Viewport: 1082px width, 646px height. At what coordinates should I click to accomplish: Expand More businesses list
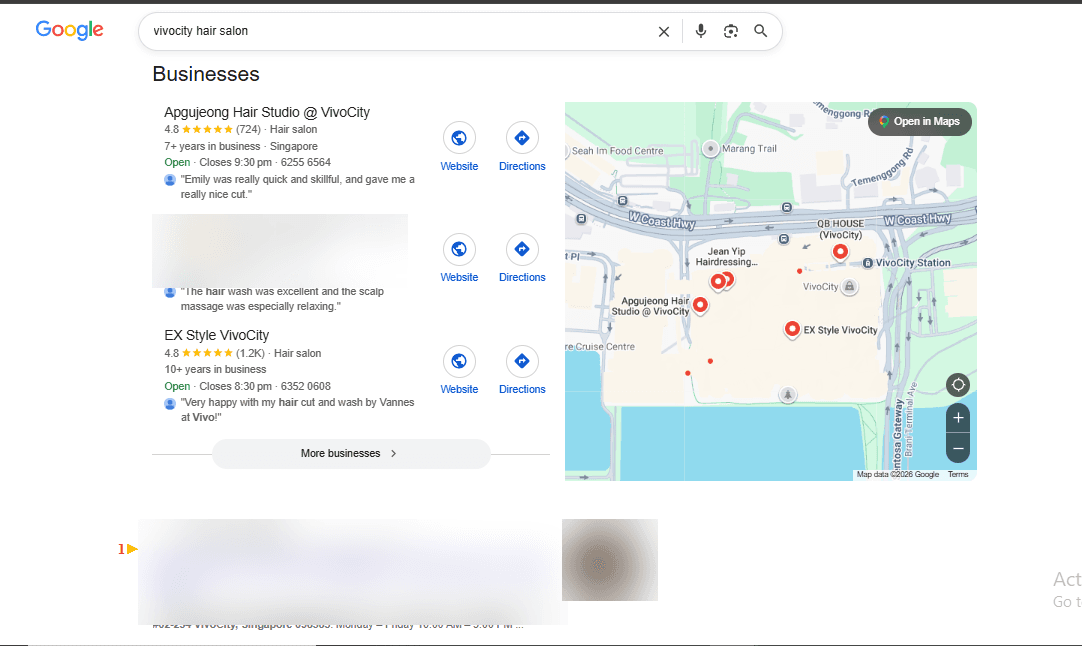pyautogui.click(x=351, y=453)
